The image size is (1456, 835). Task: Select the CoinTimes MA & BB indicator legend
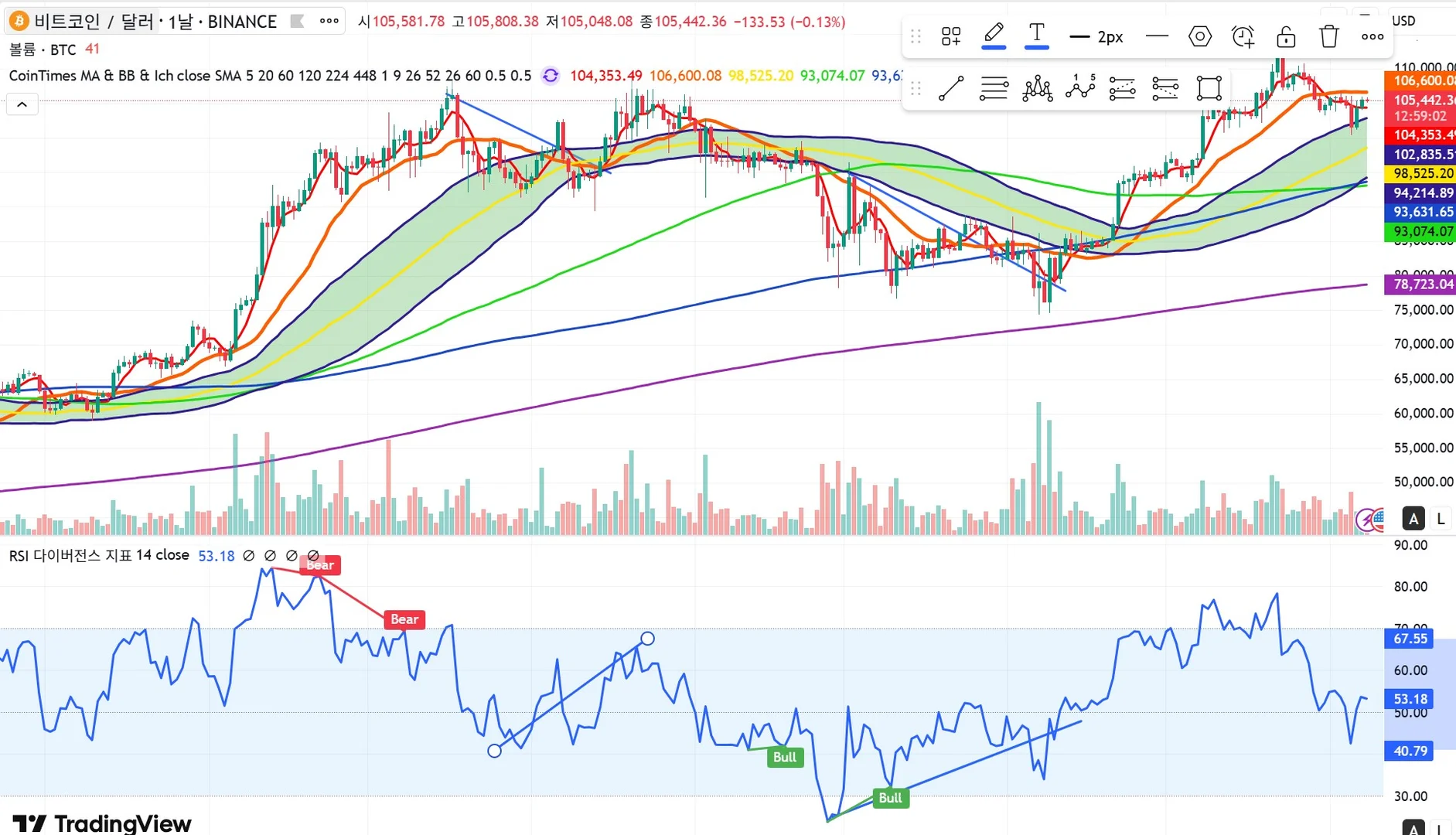(x=270, y=76)
